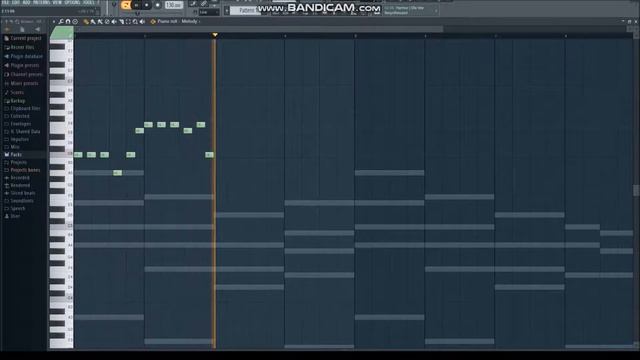The image size is (640, 360).
Task: Select the Mute tool in piano roll toolbar
Action: point(114,22)
